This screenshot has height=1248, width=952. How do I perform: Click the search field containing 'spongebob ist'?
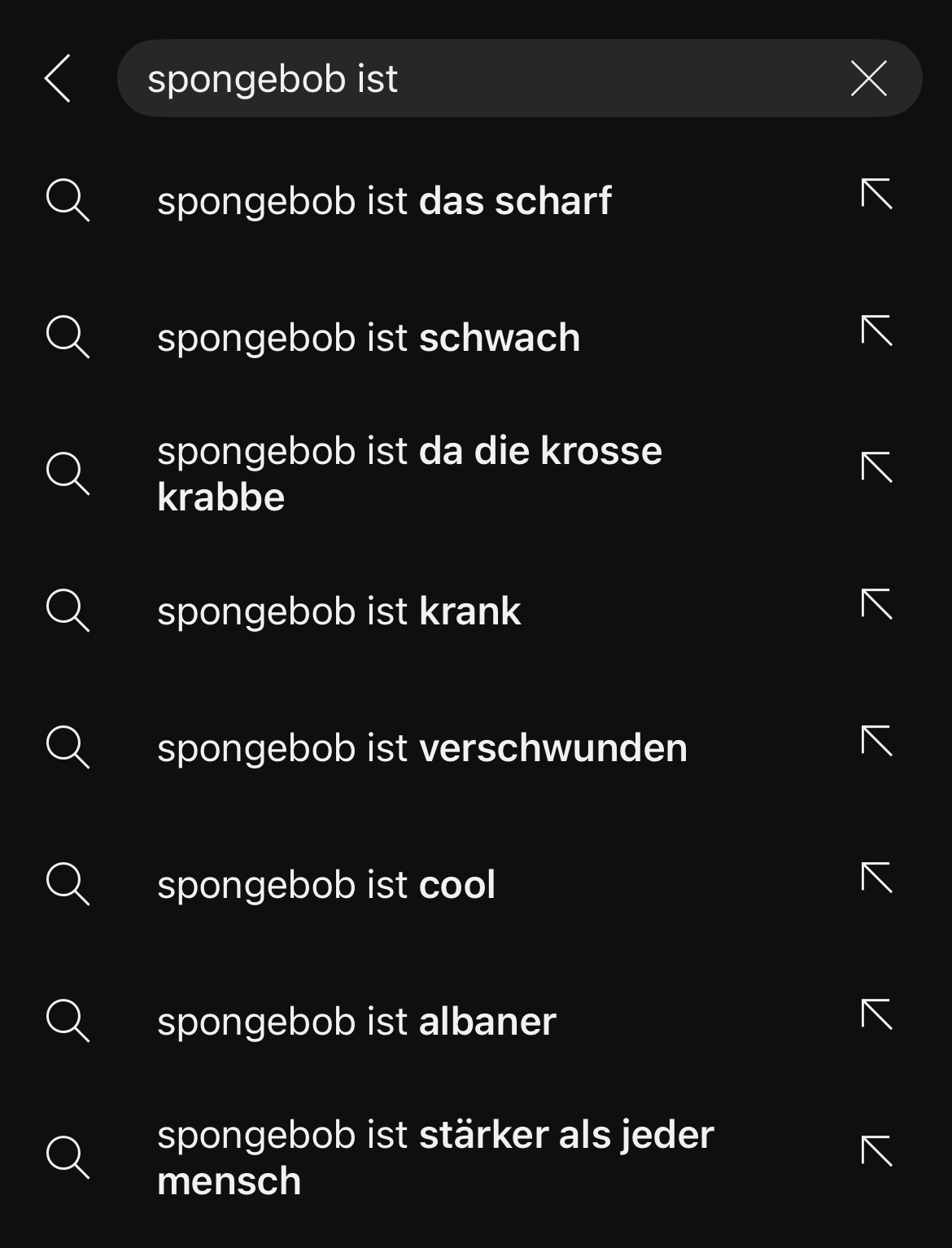click(x=519, y=78)
